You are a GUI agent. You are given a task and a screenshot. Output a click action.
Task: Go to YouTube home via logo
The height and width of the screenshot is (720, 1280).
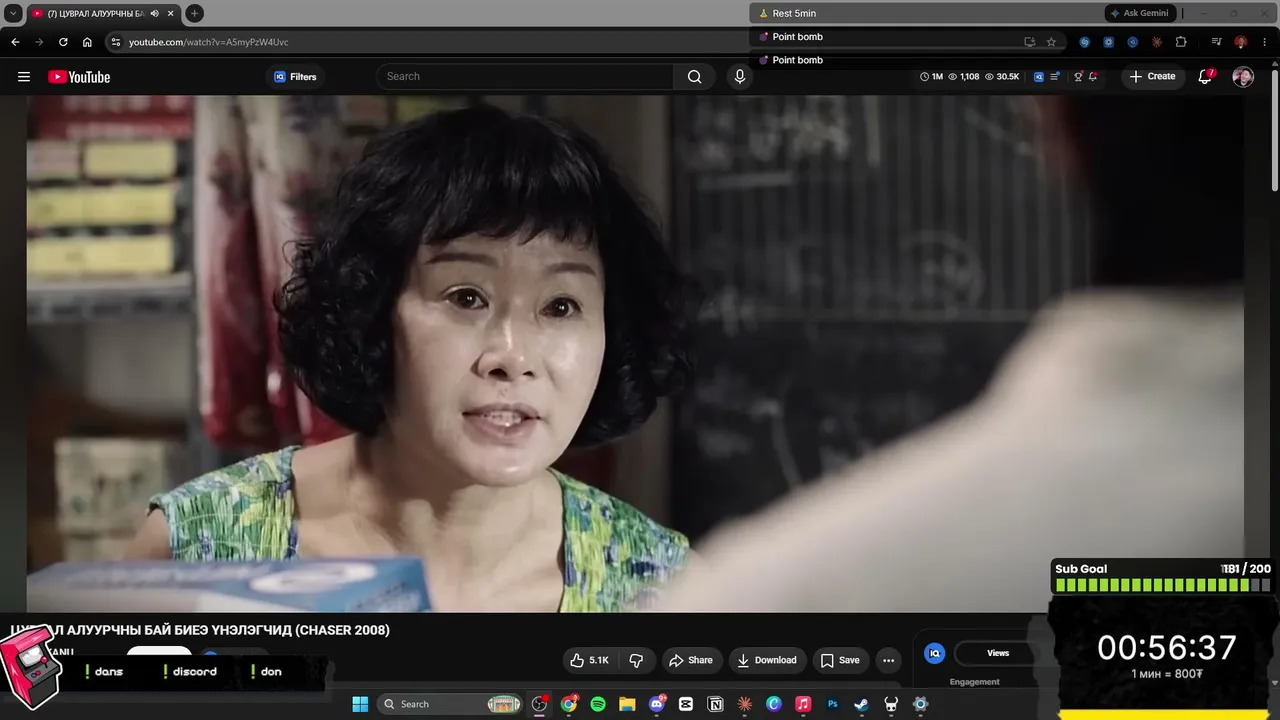point(79,77)
